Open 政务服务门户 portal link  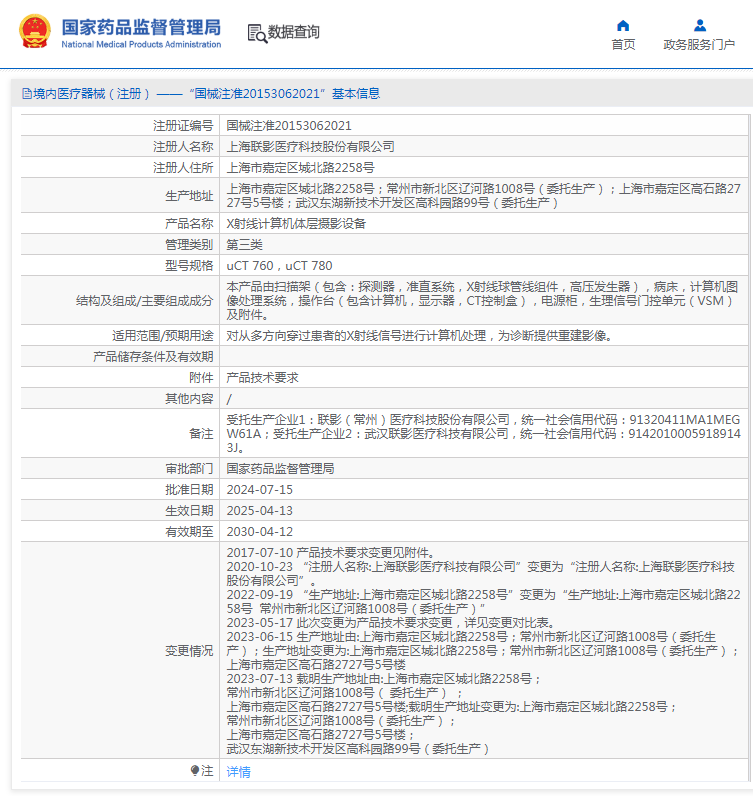coord(699,45)
